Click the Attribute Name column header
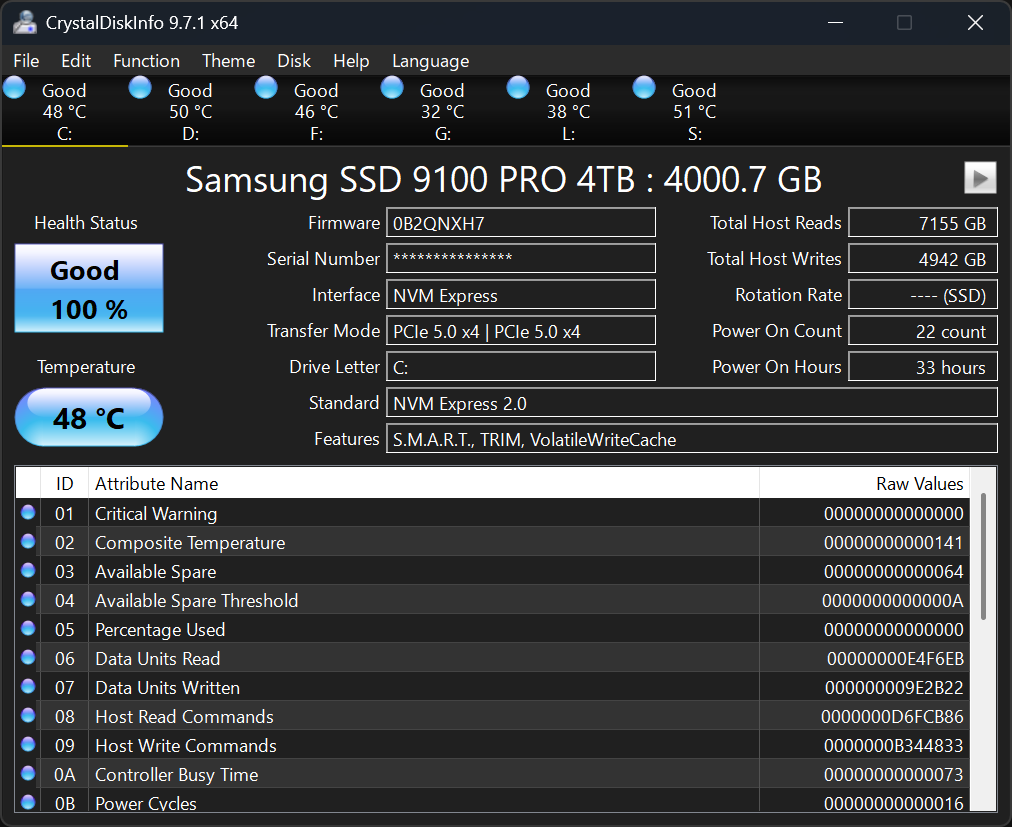 [423, 484]
